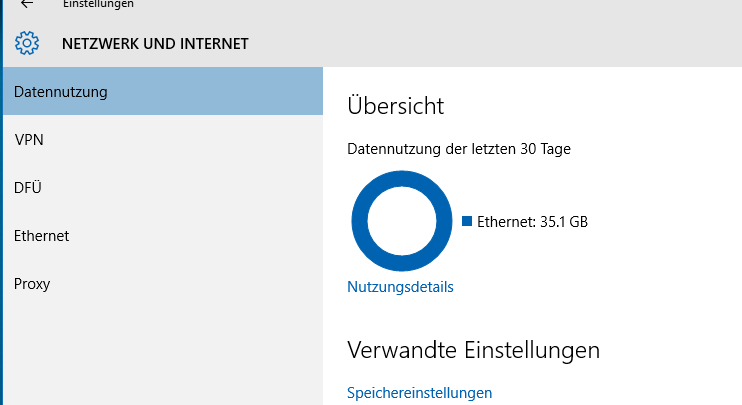This screenshot has height=405, width=742.
Task: Click the Übersicht heading
Action: pos(396,105)
